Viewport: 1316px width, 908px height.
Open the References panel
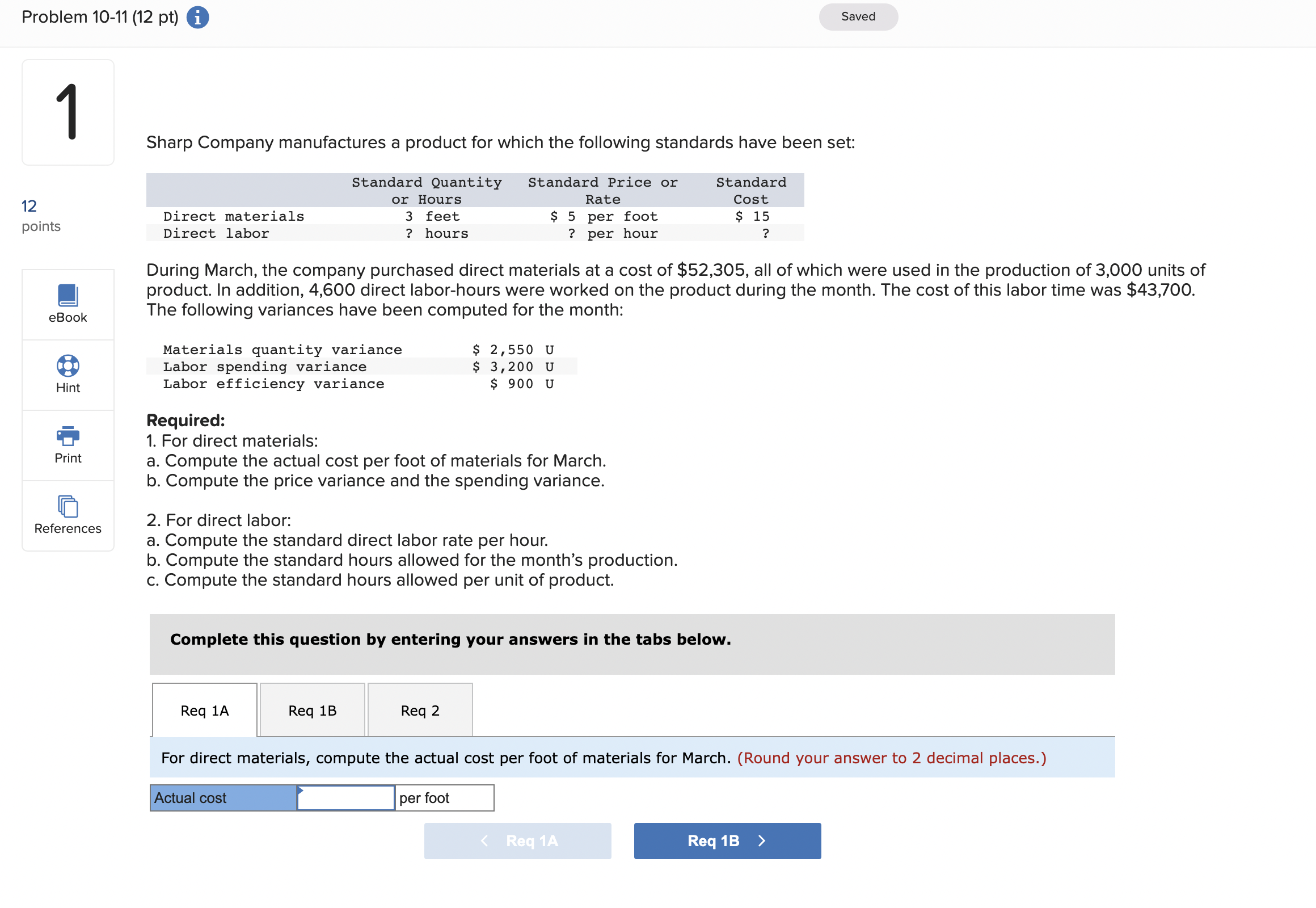(68, 515)
